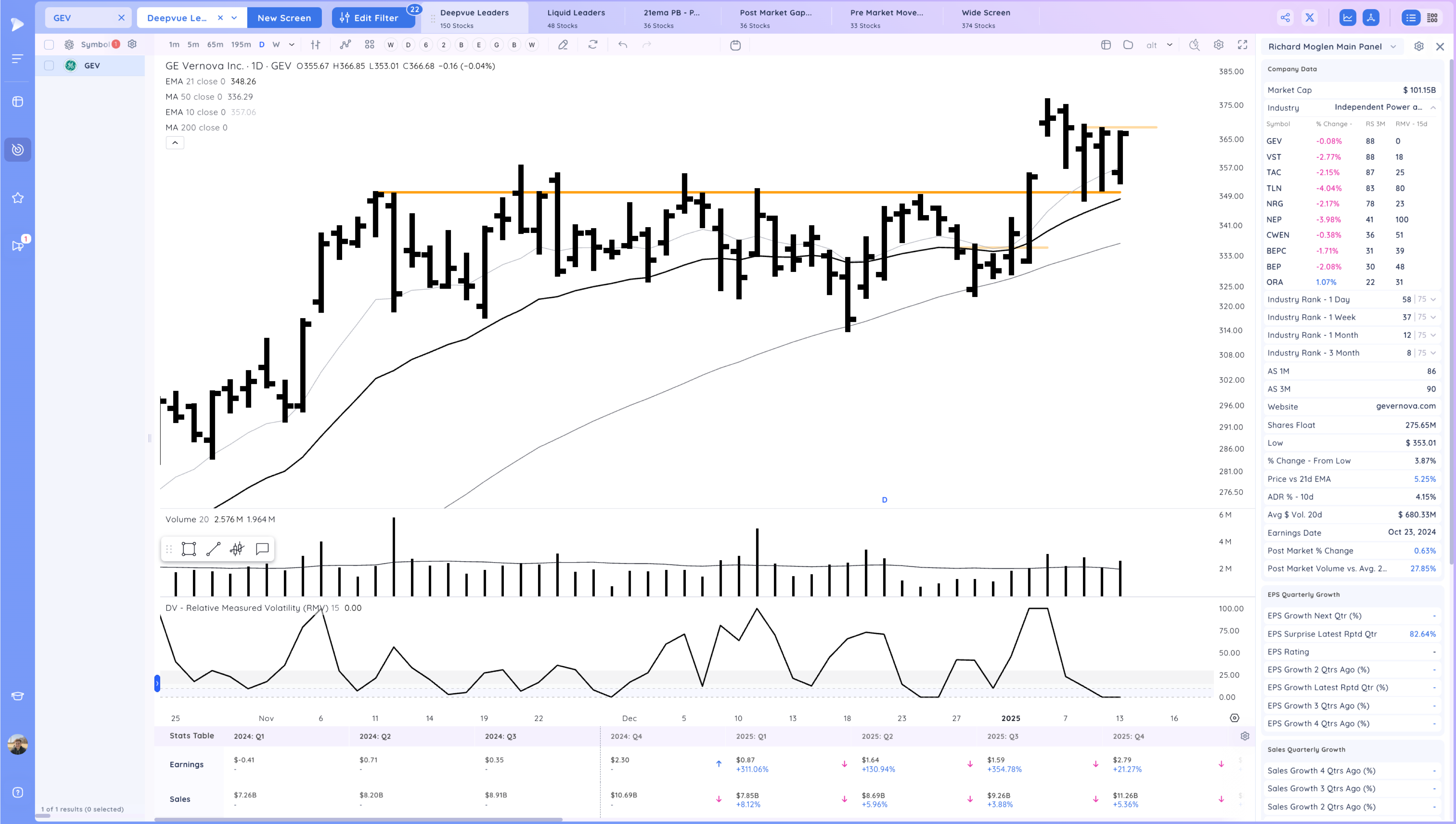Collapse the Industry section chevron

tap(1433, 107)
